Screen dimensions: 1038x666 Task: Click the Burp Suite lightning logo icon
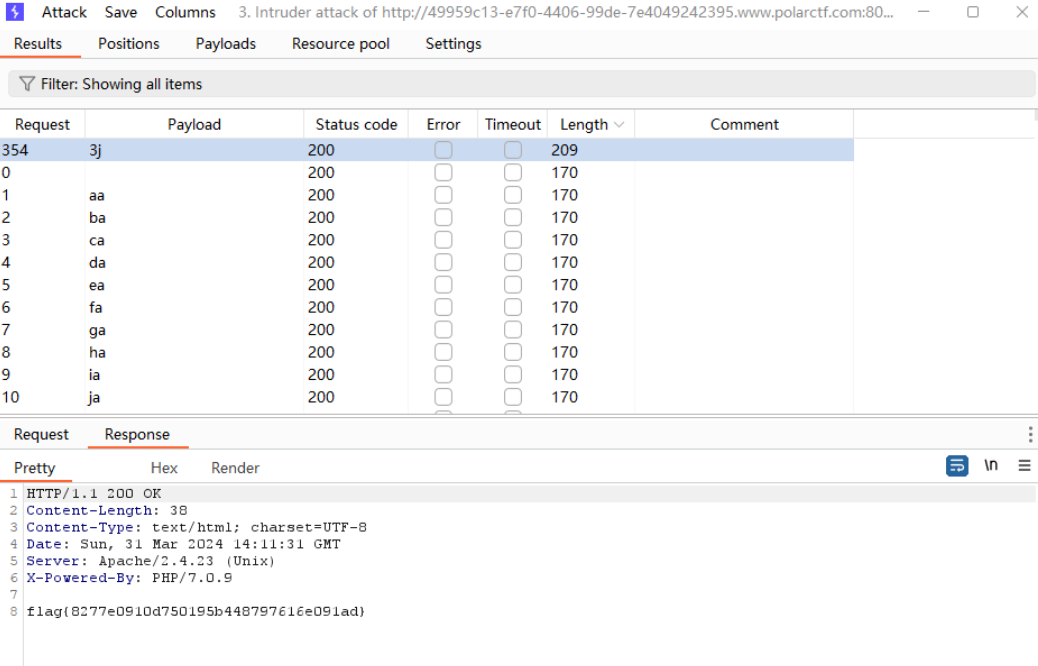[15, 12]
